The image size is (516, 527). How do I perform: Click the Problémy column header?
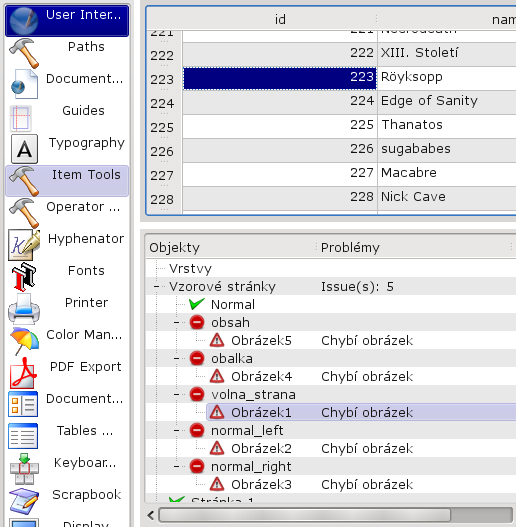[x=413, y=247]
